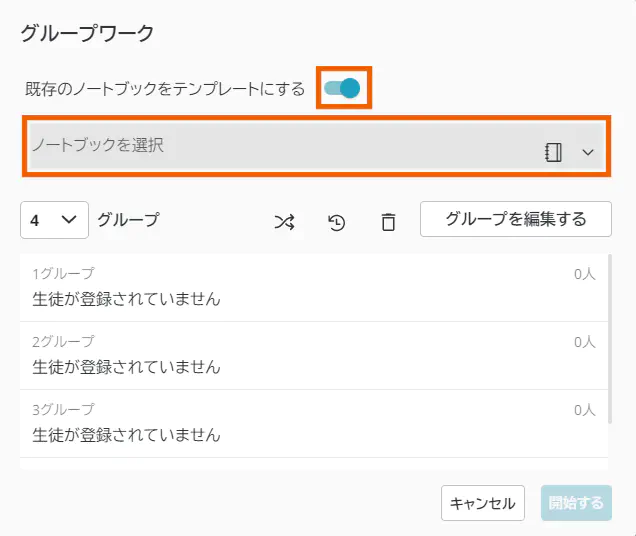Click the 0人 count for 2グループ
The height and width of the screenshot is (536, 636).
tap(584, 342)
